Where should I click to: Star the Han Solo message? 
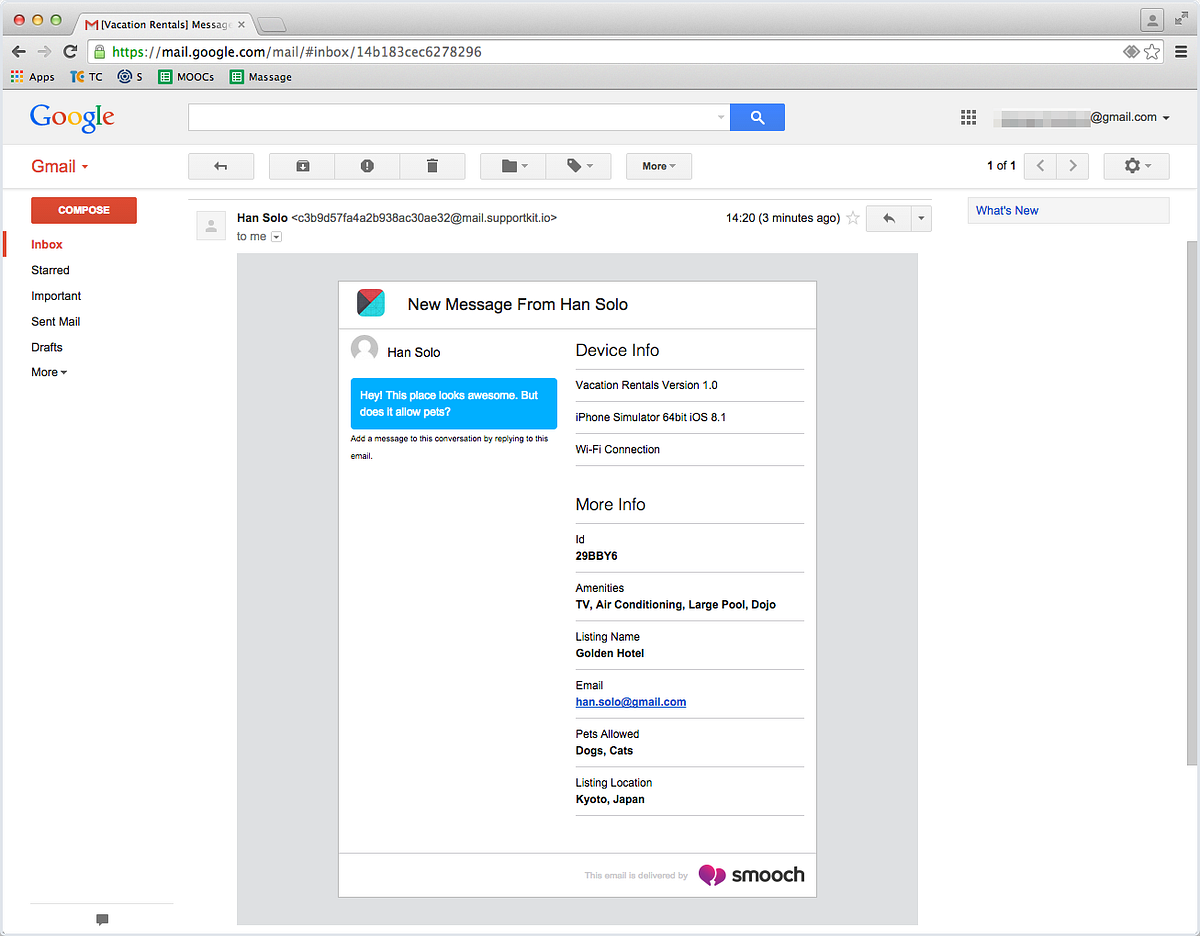(x=853, y=218)
